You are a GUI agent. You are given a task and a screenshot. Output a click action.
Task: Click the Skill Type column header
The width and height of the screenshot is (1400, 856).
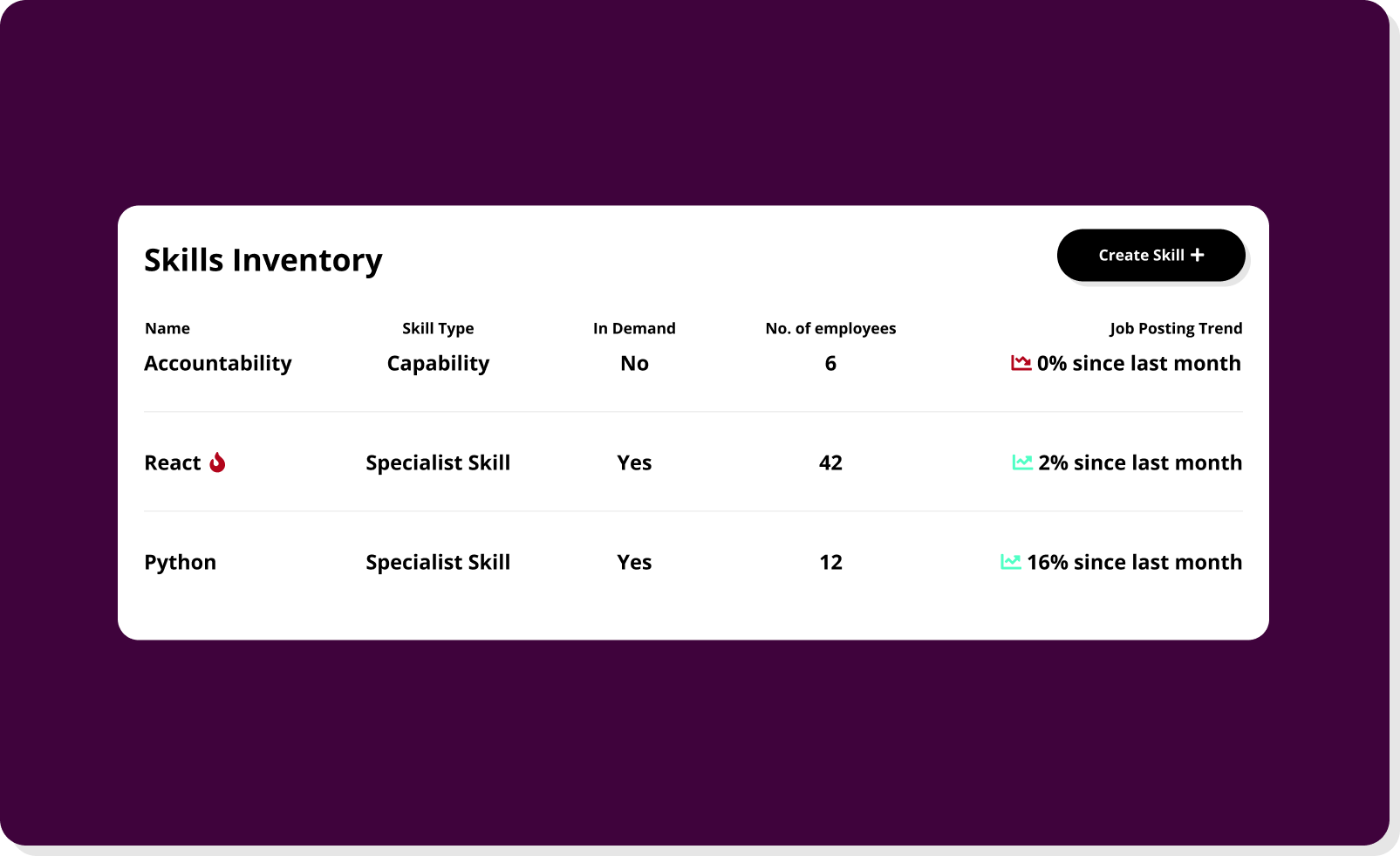pos(438,328)
